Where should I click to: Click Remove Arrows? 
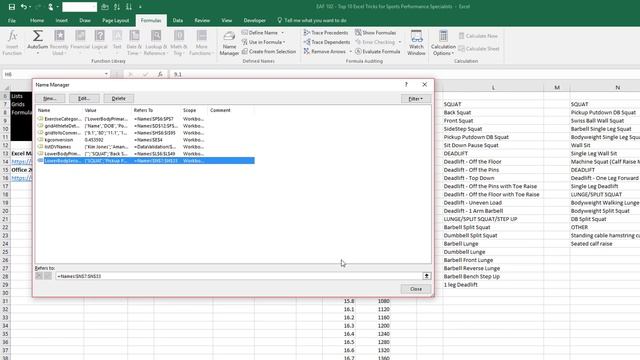(x=324, y=51)
